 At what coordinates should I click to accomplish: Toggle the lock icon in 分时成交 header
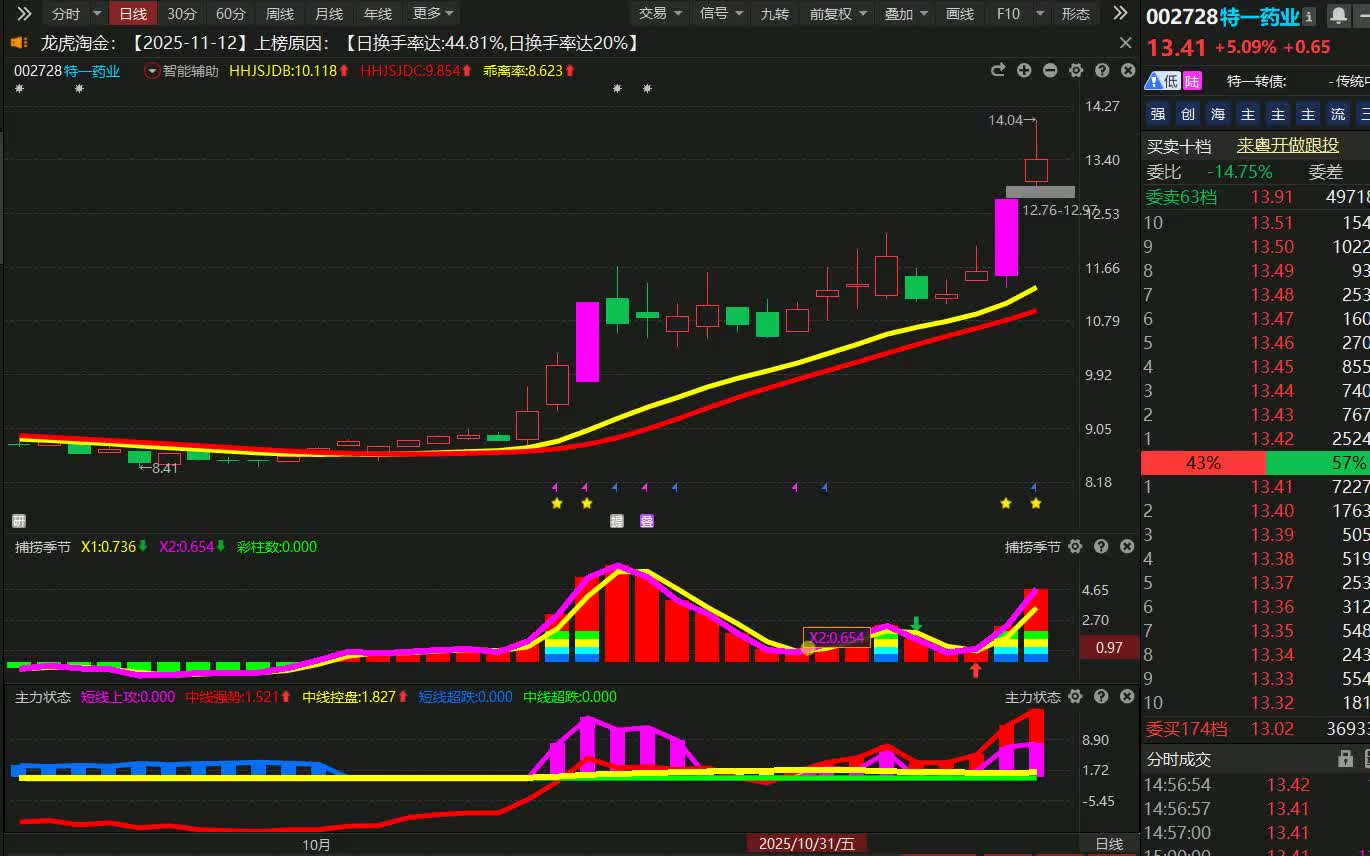coord(1345,760)
